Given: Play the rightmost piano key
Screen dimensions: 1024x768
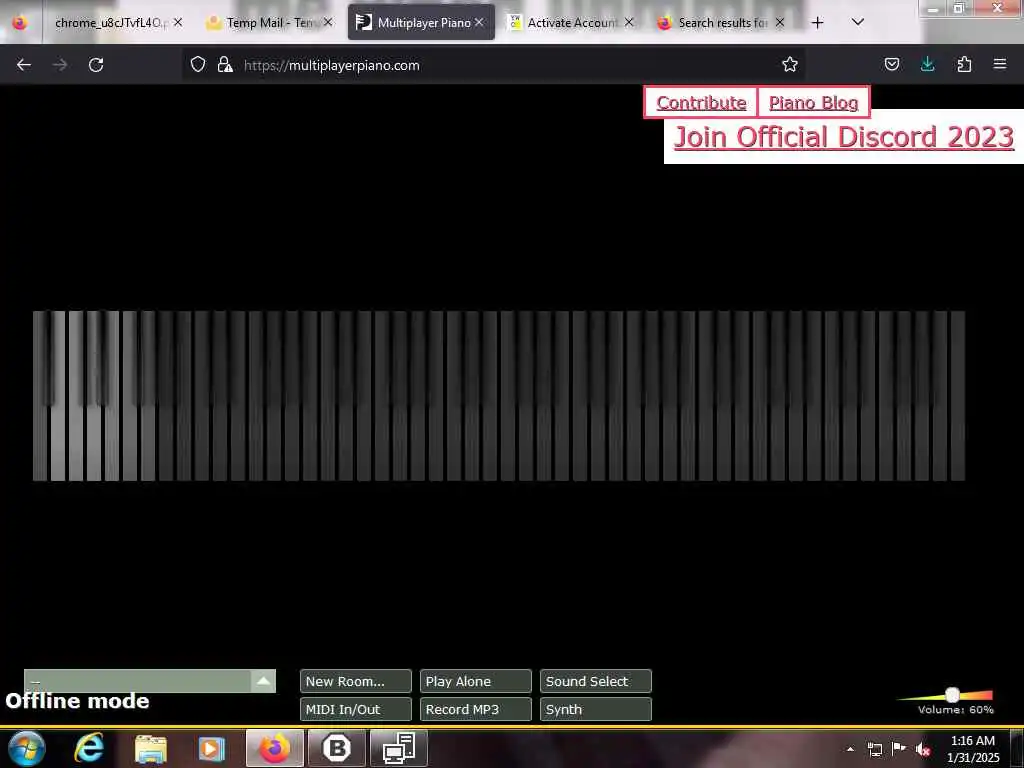Looking at the screenshot, I should coord(957,396).
